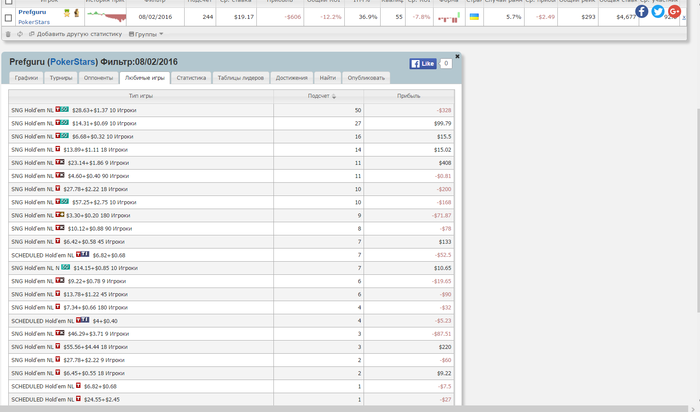This screenshot has width=700, height=412.
Task: Click turbo icon in $13.89+$1.11 18 players row
Action: [58, 149]
